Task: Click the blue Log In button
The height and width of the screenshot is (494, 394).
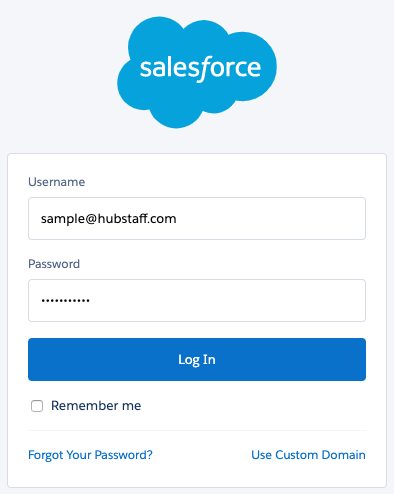Action: coord(197,359)
